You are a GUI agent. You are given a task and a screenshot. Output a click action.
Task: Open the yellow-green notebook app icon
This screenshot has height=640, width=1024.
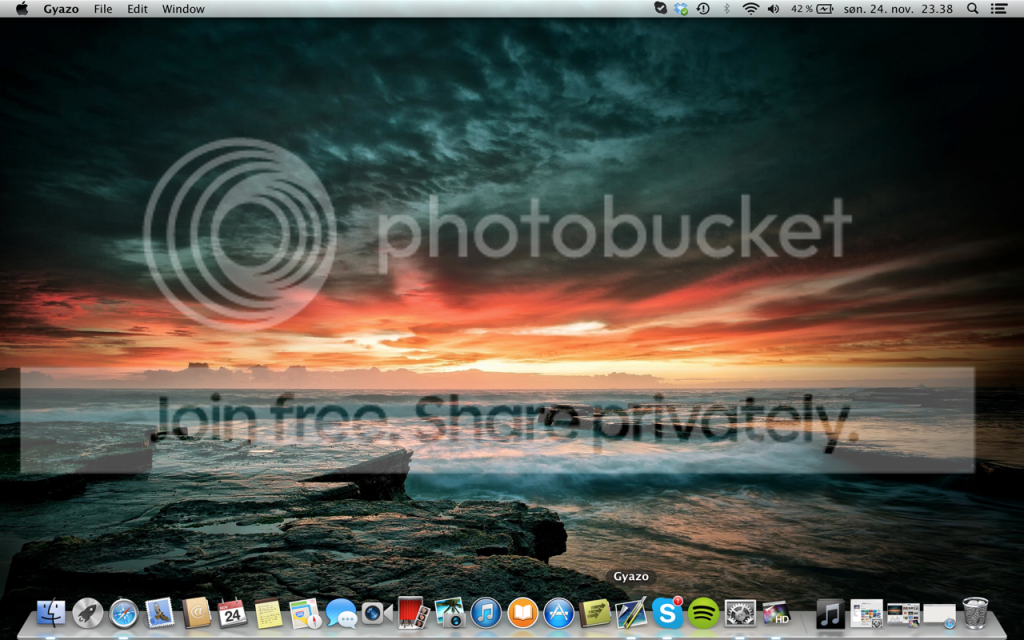click(x=594, y=613)
